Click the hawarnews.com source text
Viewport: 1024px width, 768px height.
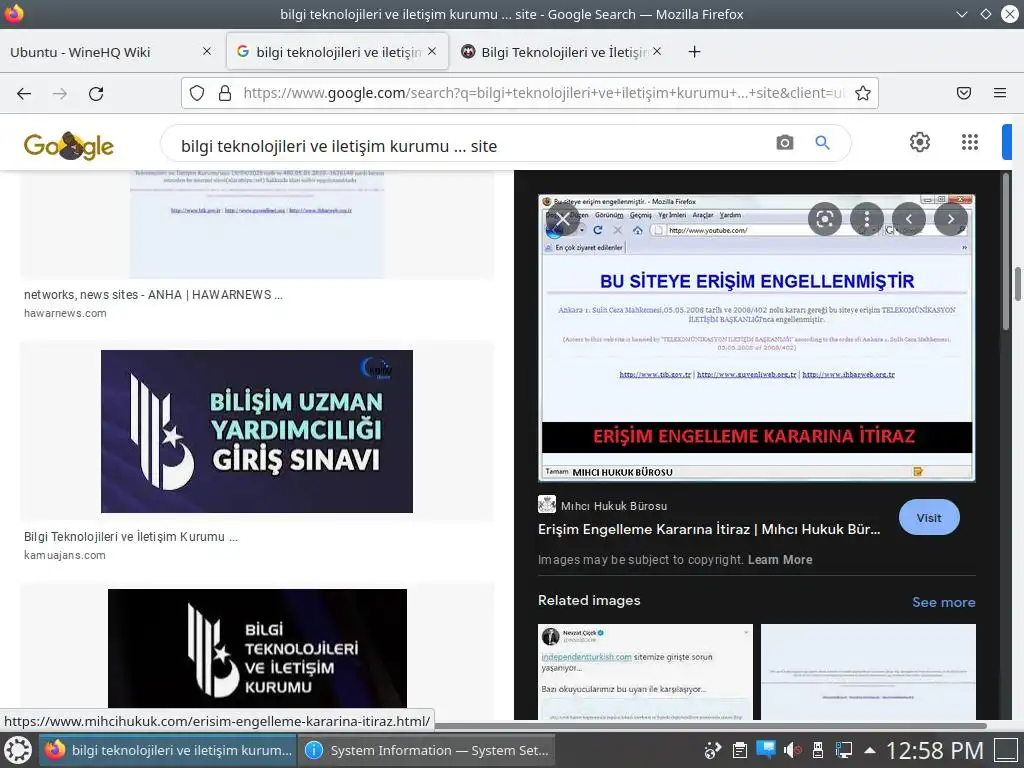[65, 313]
